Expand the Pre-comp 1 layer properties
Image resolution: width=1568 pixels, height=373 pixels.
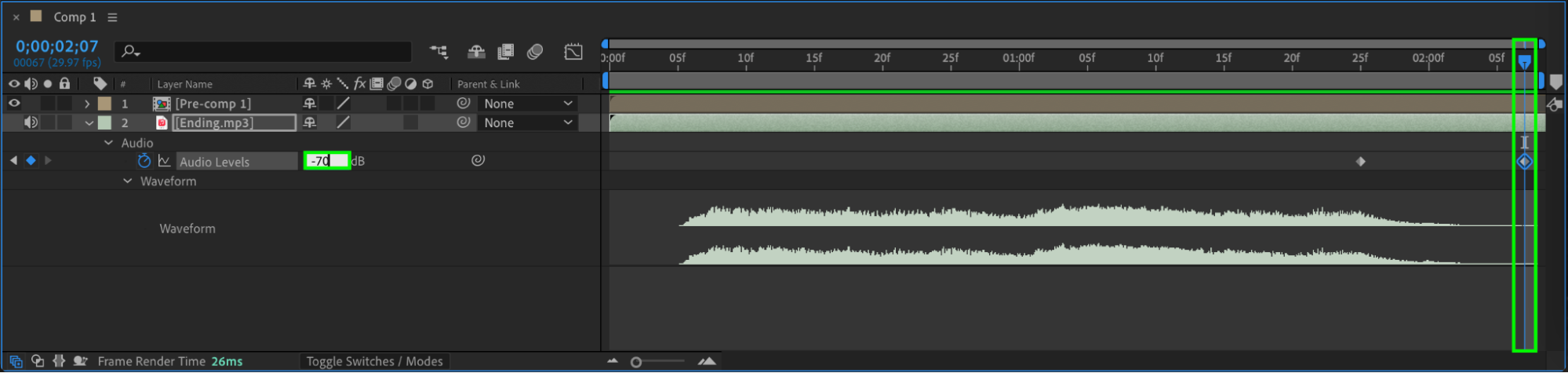coord(87,104)
